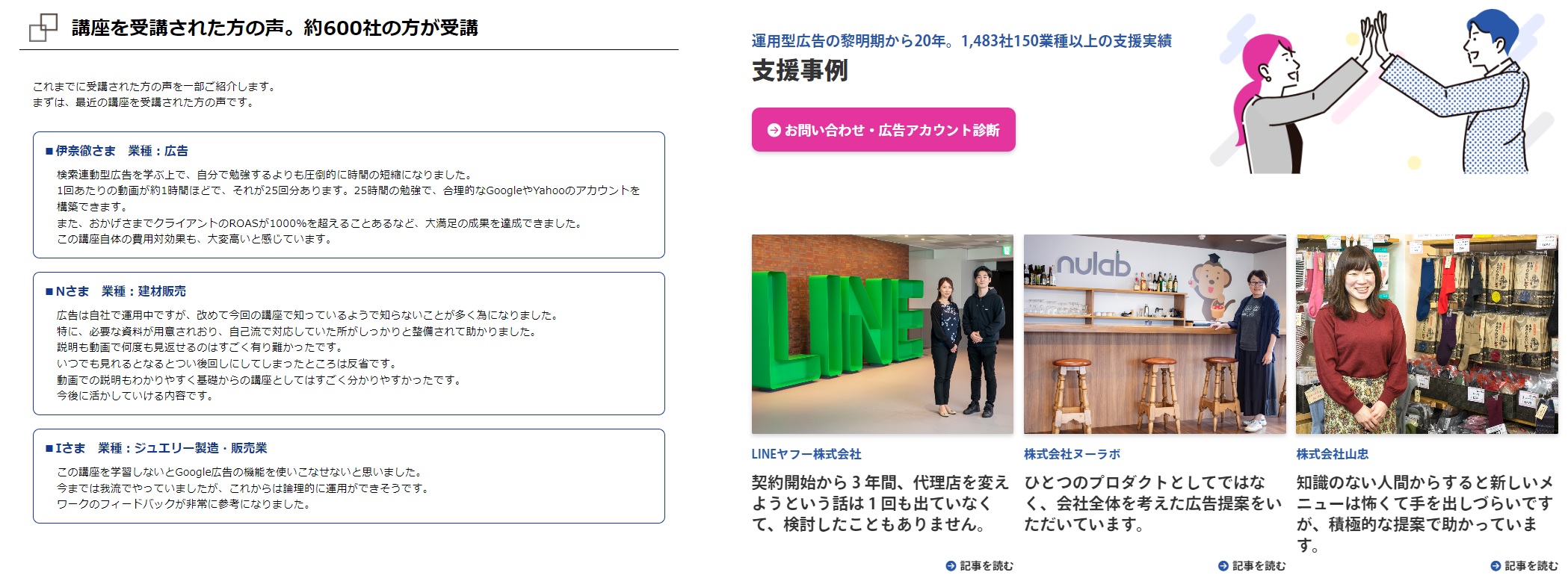Click the 株式会社ヌーラボ company name
1568x587 pixels.
coord(1072,454)
